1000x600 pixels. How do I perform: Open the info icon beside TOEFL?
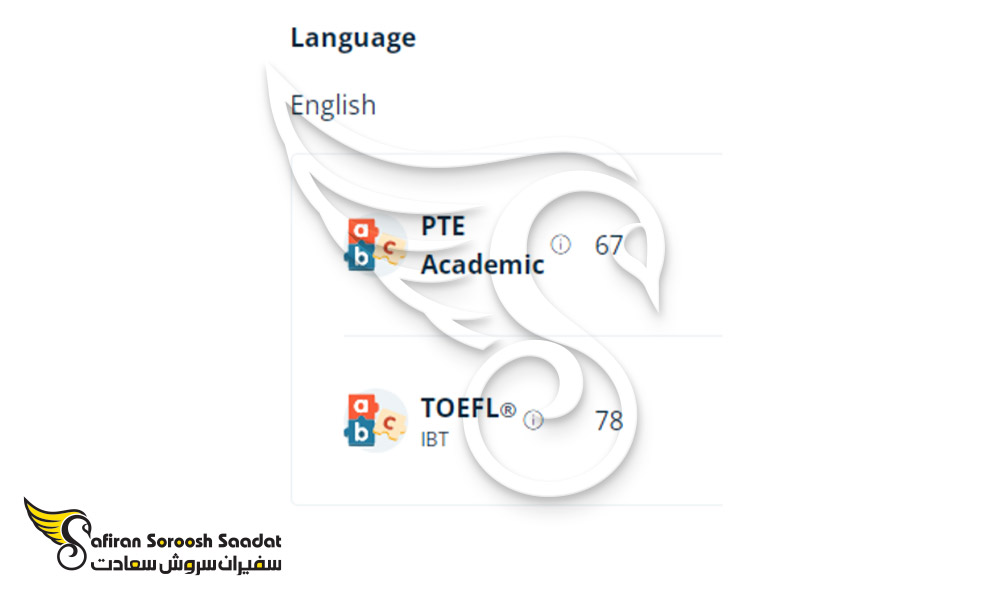pos(533,420)
